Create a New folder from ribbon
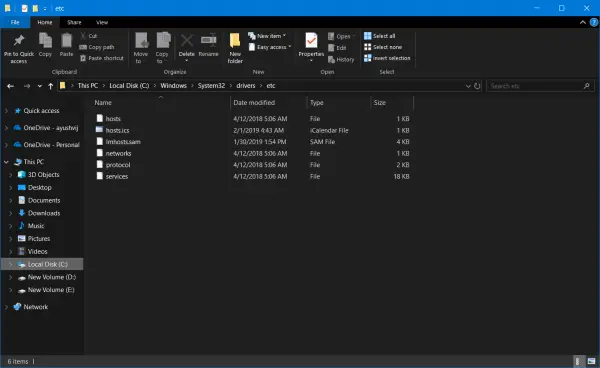Image resolution: width=600 pixels, height=368 pixels. 235,48
